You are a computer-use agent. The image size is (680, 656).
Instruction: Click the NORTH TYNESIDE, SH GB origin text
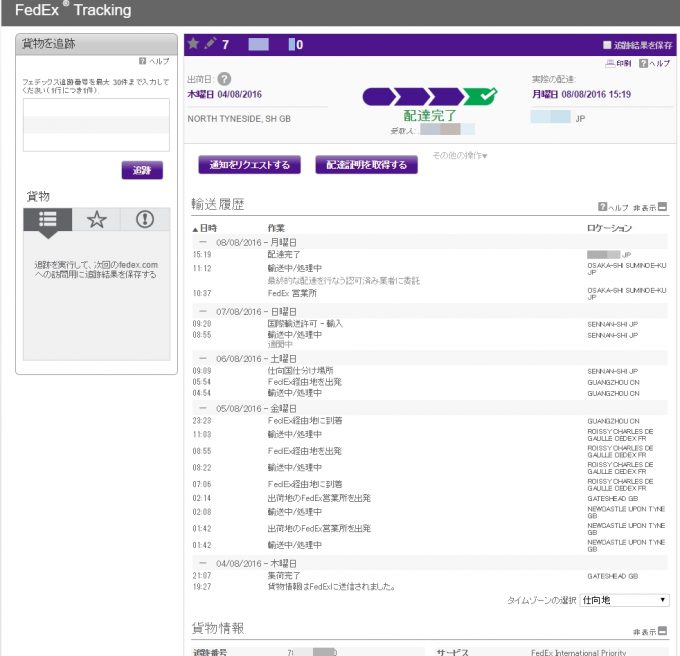click(x=239, y=119)
